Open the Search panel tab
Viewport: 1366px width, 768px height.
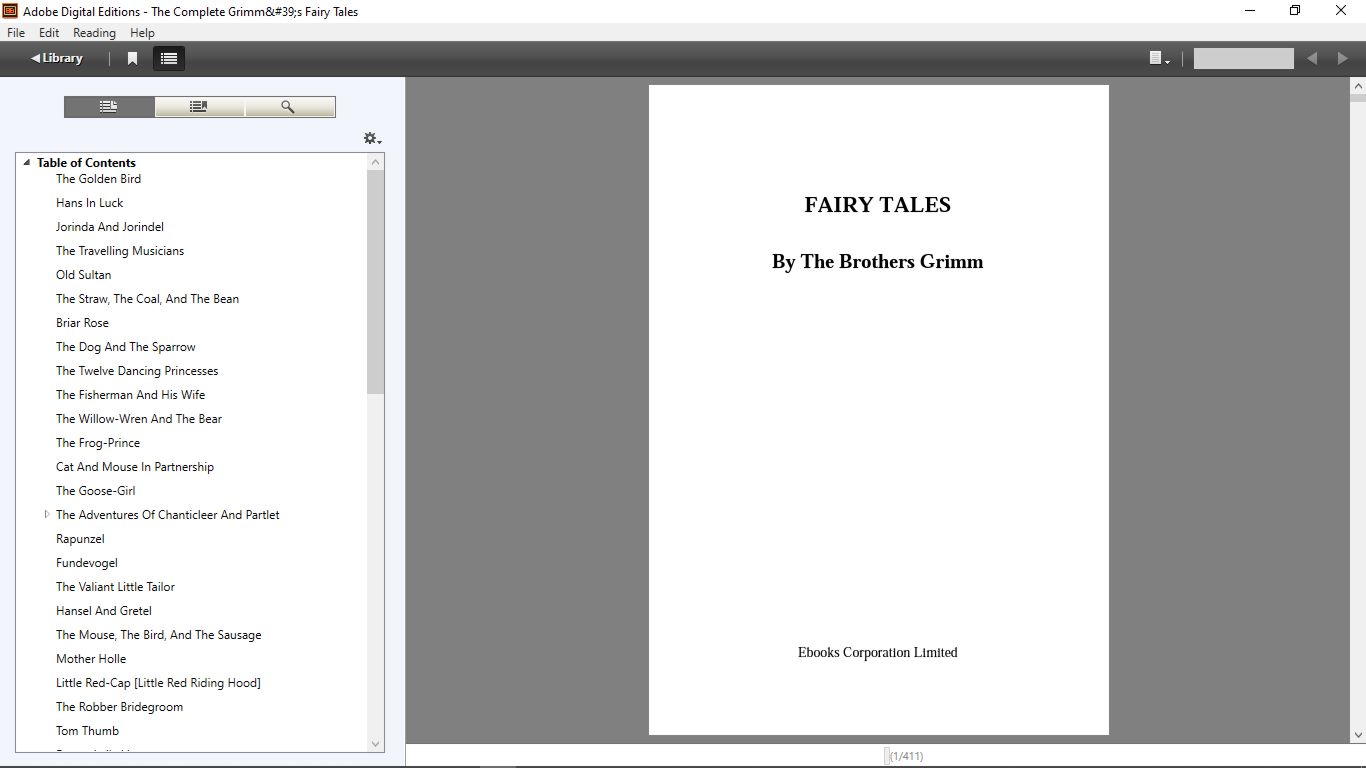coord(289,107)
